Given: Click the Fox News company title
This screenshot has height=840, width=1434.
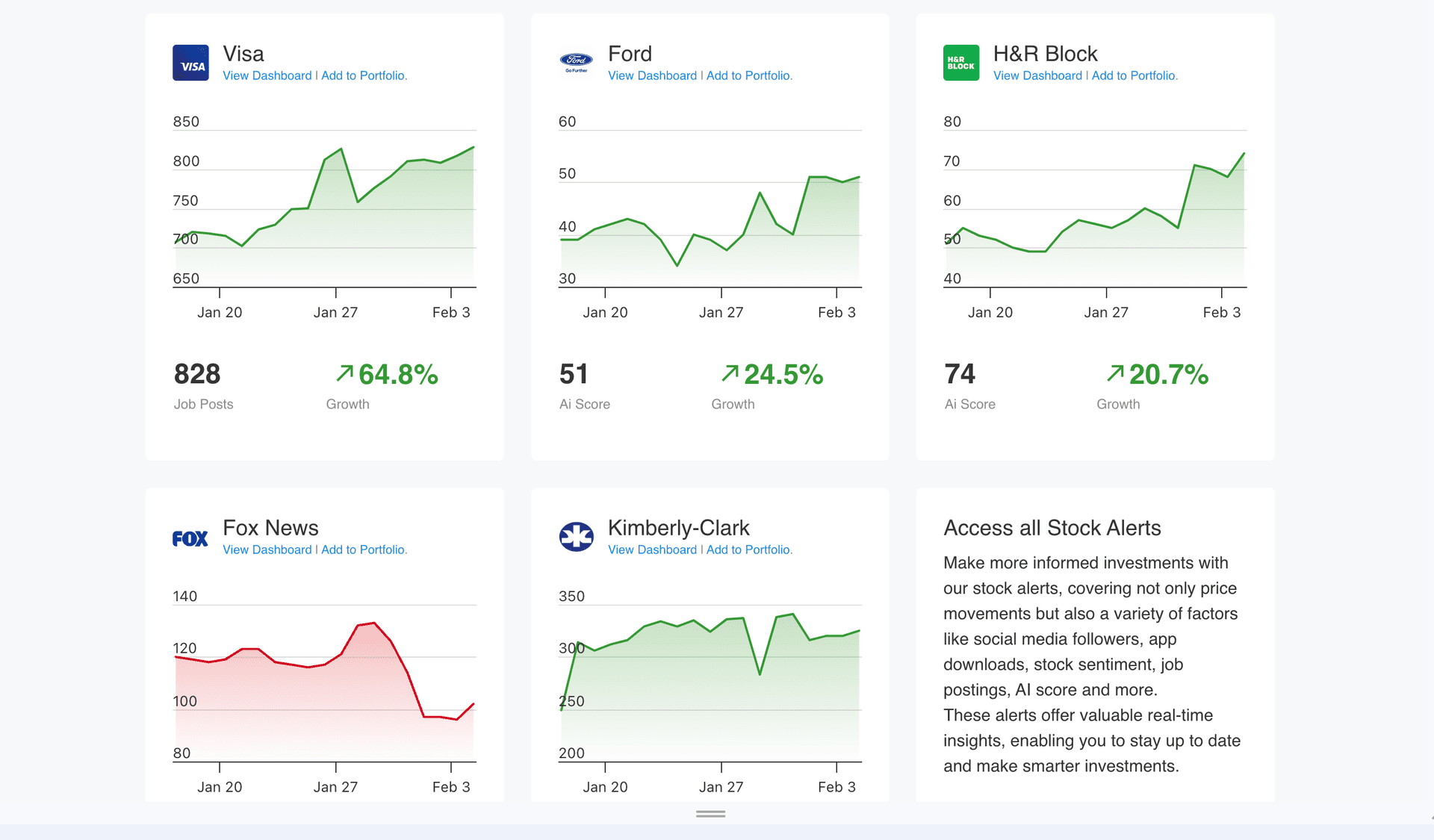Looking at the screenshot, I should tap(270, 528).
